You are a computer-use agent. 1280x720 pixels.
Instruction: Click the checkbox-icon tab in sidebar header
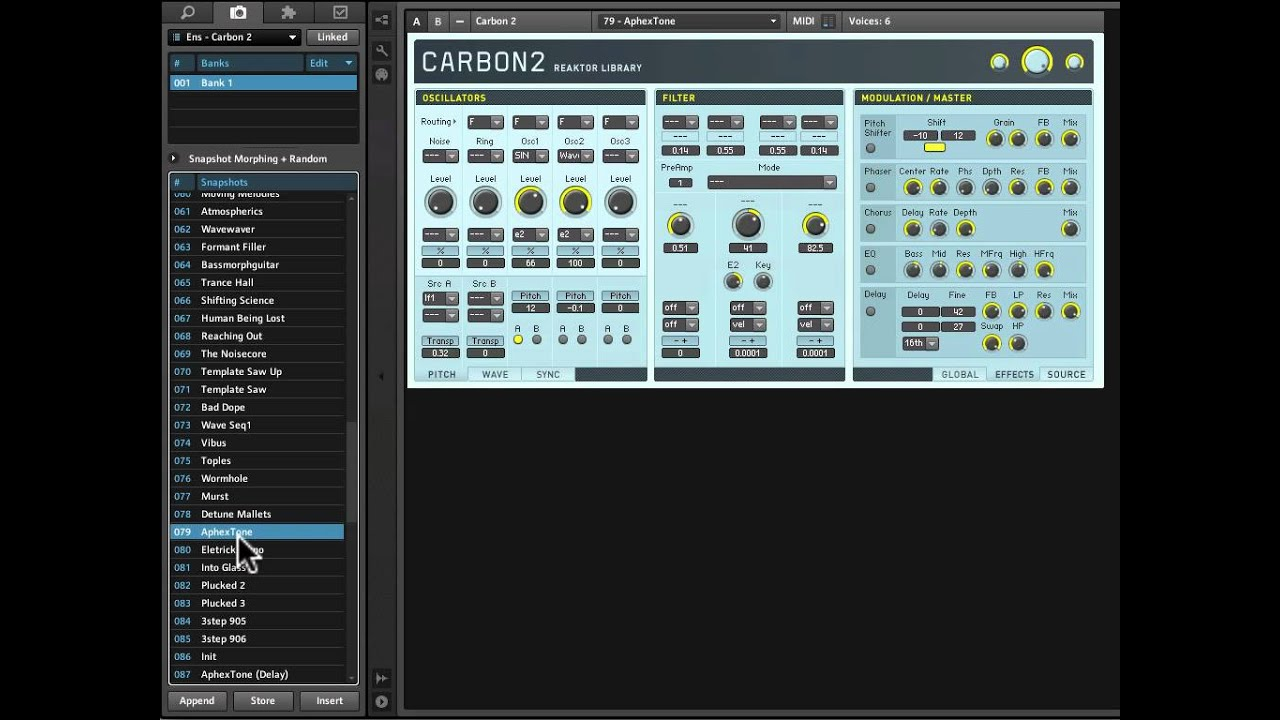[340, 12]
